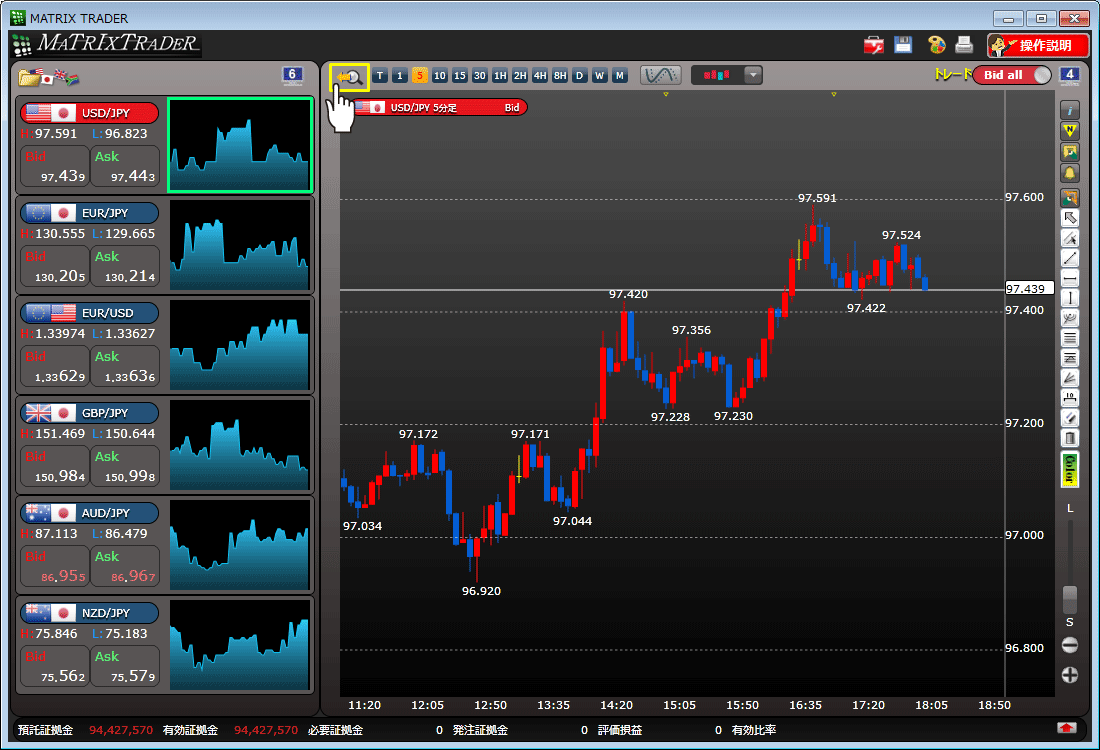Select the price label measure tool
1100x750 pixels.
pyautogui.click(x=1070, y=399)
